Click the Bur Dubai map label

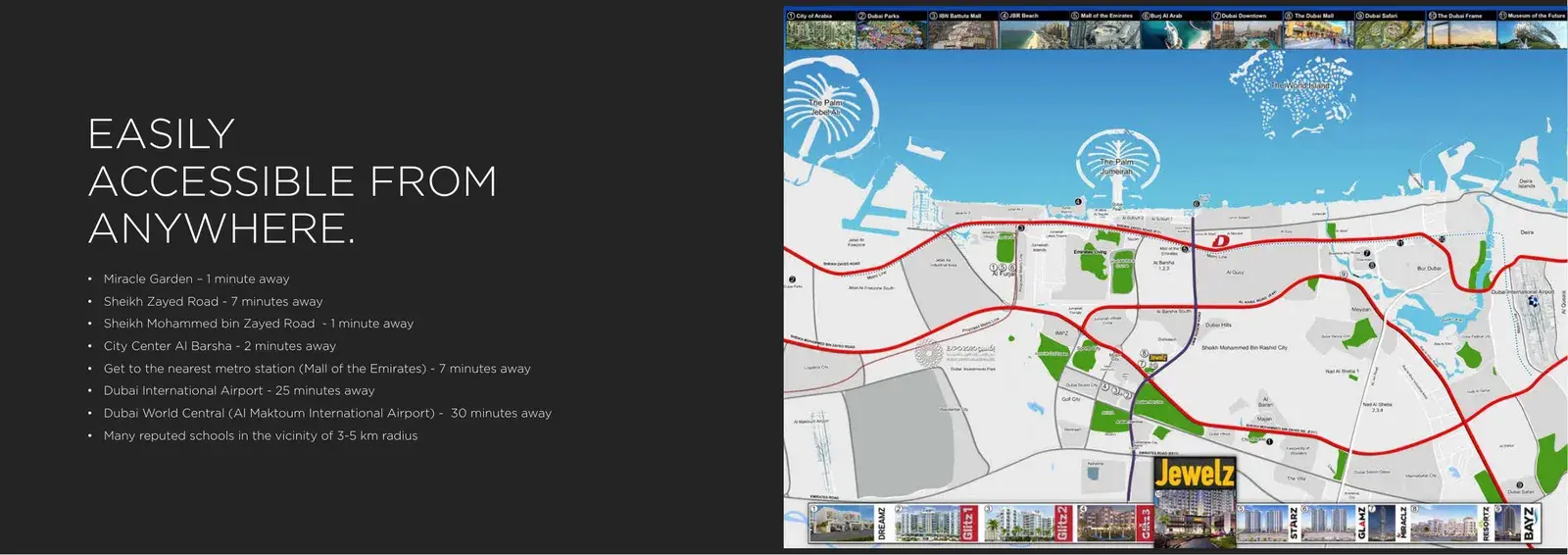(x=1429, y=268)
